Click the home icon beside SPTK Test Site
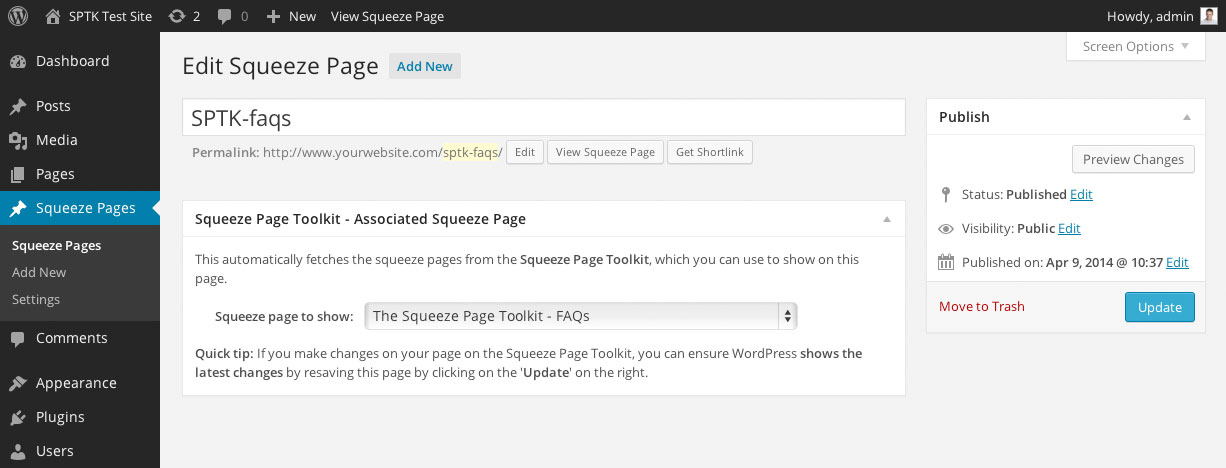 [52, 16]
